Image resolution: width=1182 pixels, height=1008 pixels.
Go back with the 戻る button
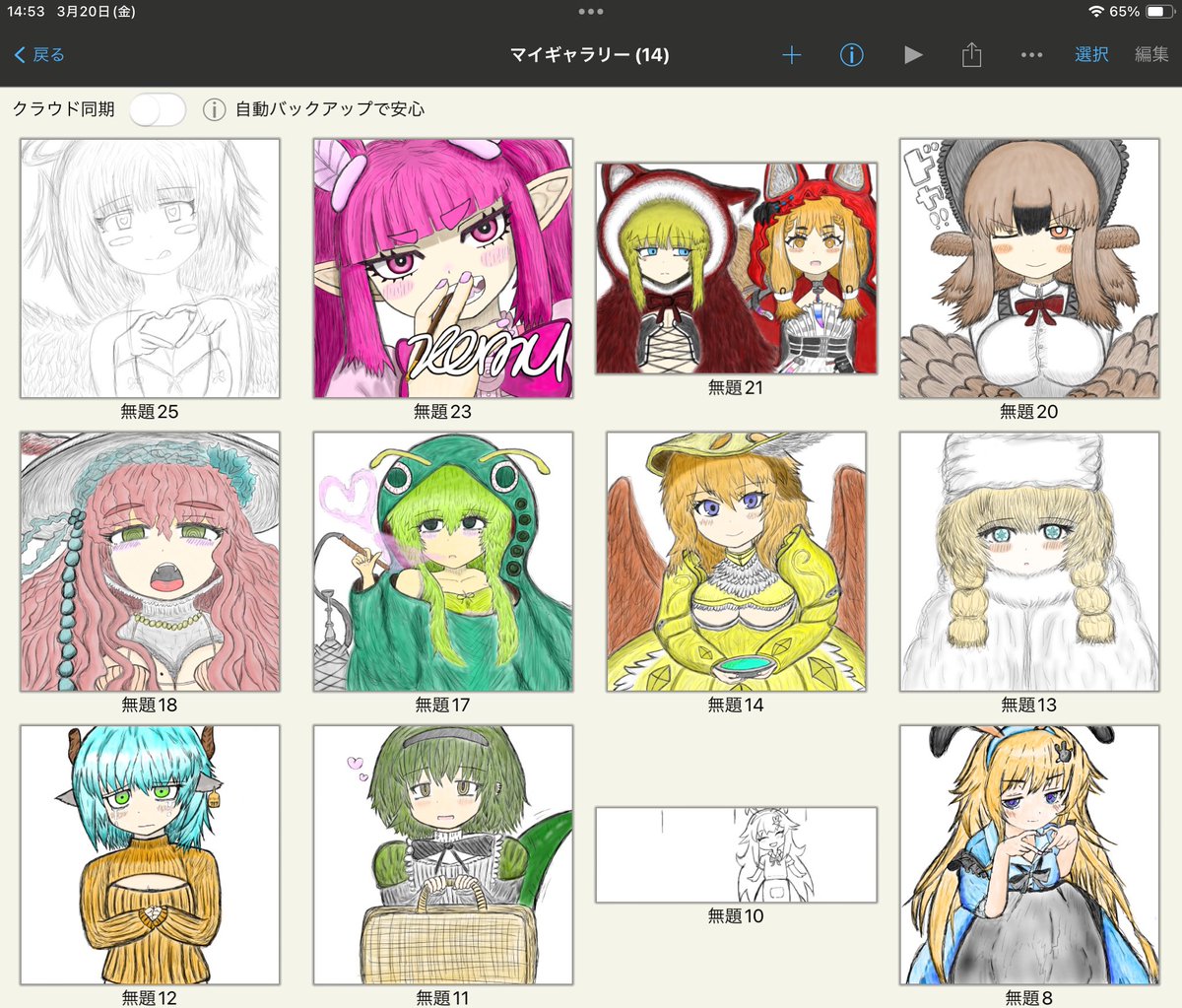coord(39,55)
